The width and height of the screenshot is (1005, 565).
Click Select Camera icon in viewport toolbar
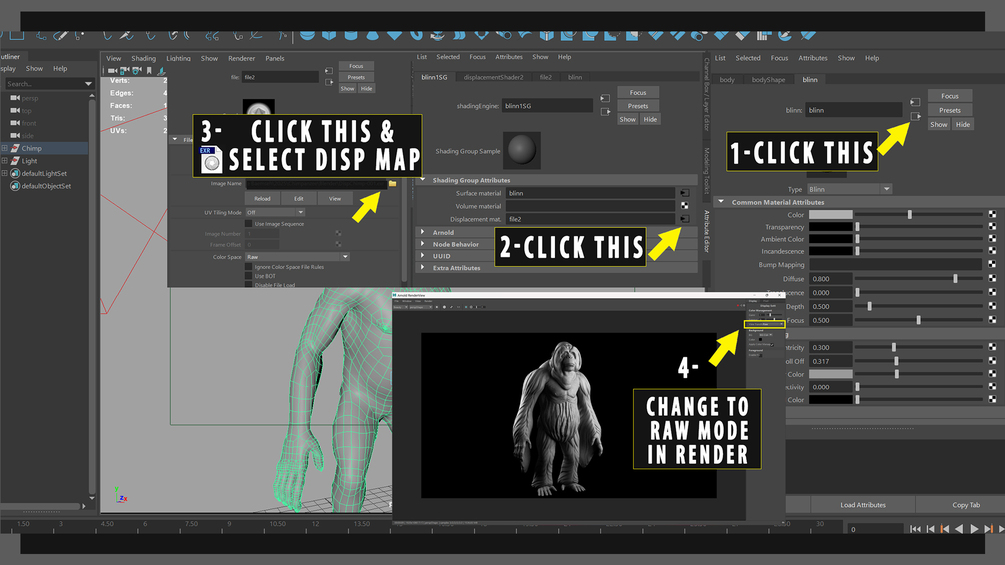(113, 70)
